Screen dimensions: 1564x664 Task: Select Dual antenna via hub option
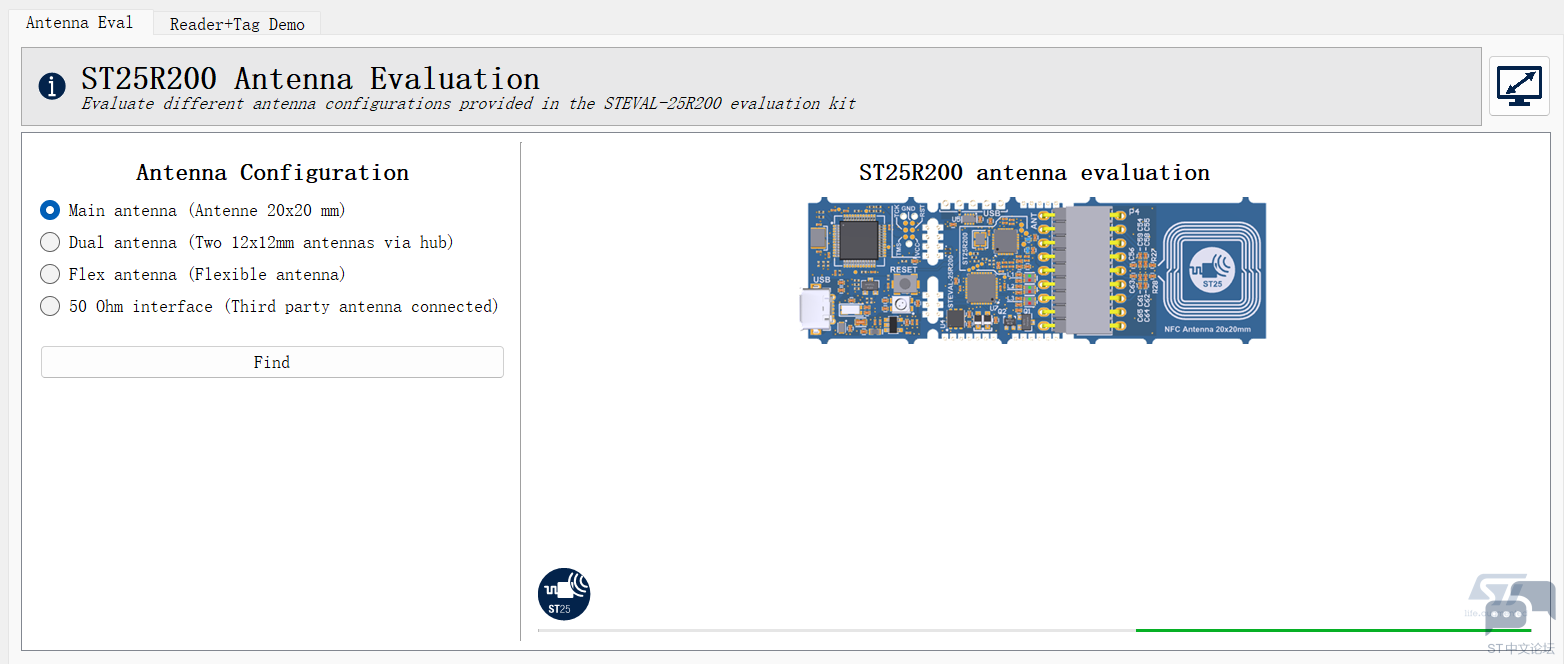50,242
